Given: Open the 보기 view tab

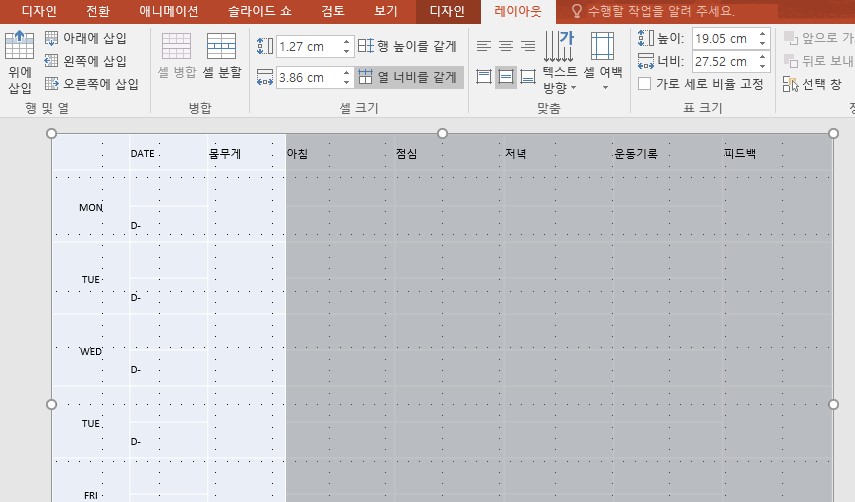Looking at the screenshot, I should (386, 11).
